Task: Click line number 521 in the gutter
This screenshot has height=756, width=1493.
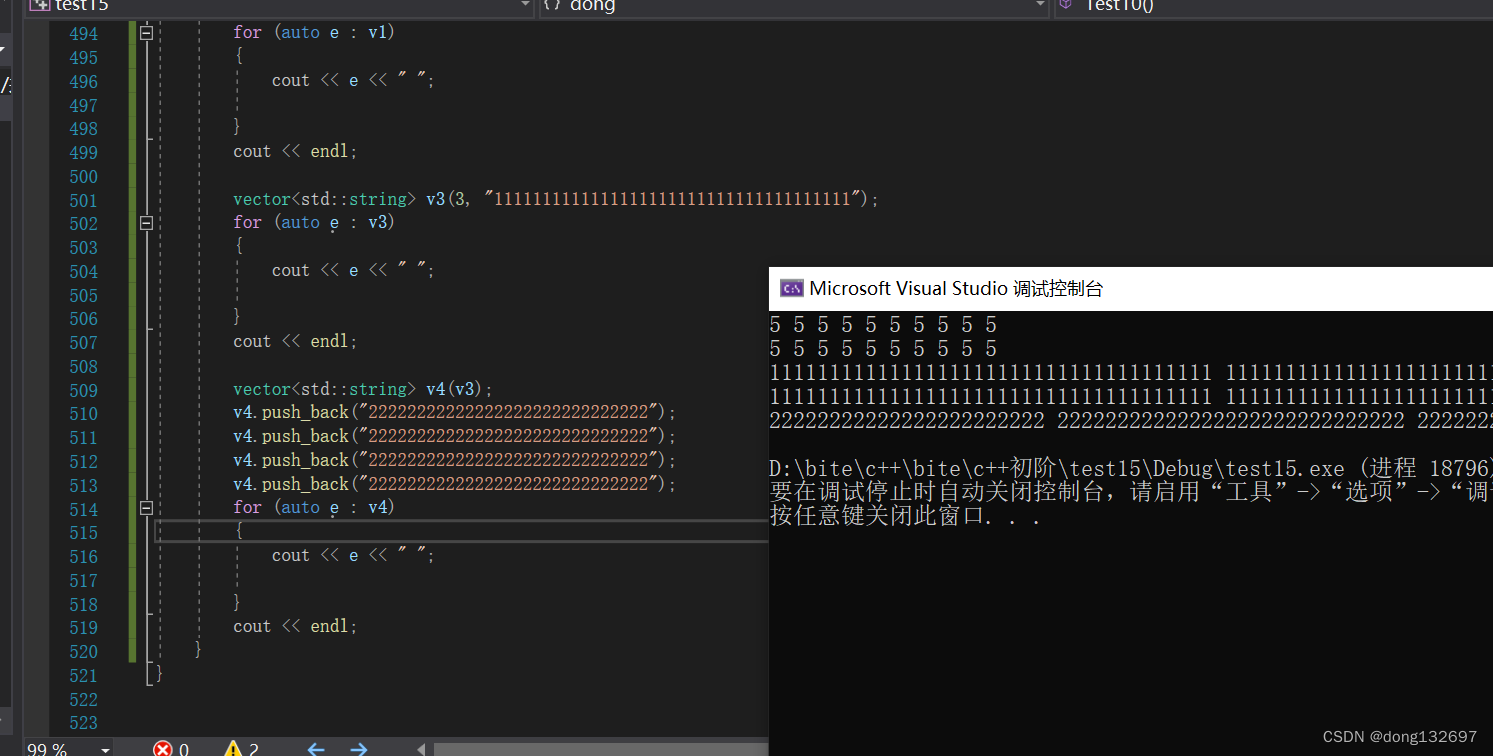Action: [84, 675]
